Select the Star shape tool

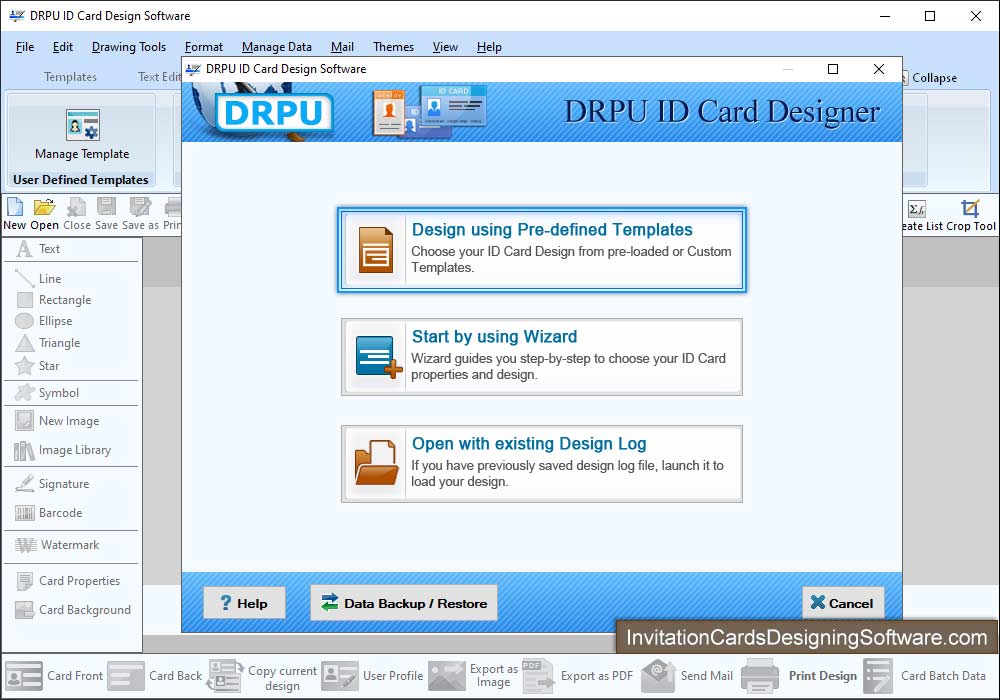pos(37,366)
